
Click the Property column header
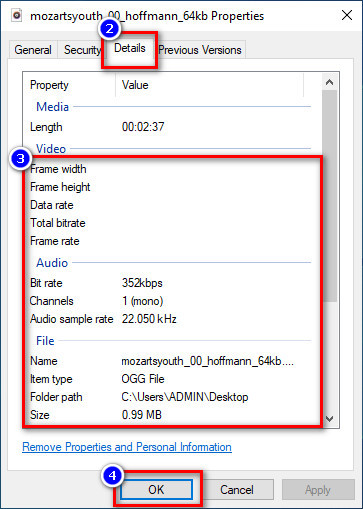click(x=49, y=85)
